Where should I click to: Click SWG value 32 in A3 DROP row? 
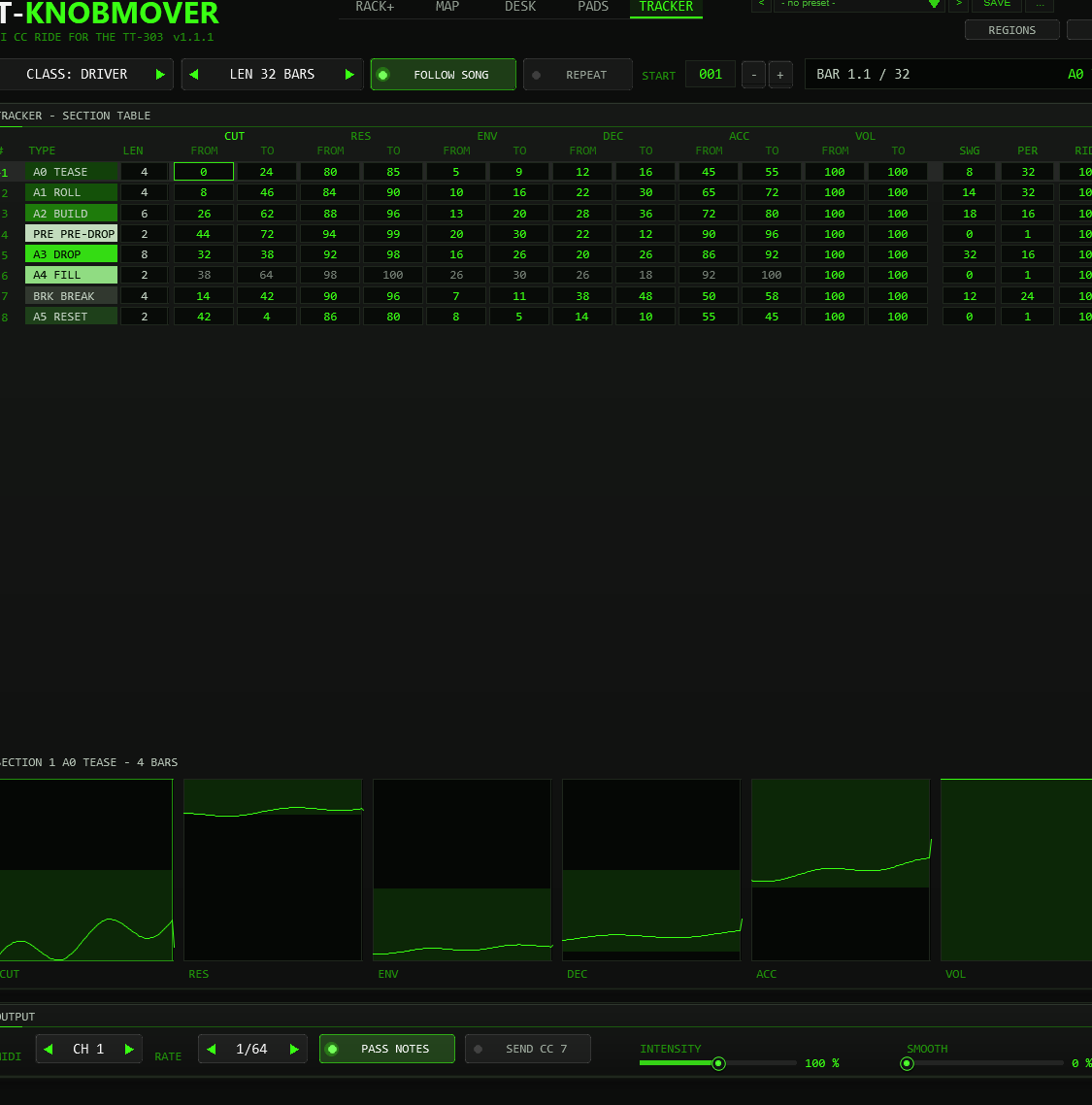[970, 254]
